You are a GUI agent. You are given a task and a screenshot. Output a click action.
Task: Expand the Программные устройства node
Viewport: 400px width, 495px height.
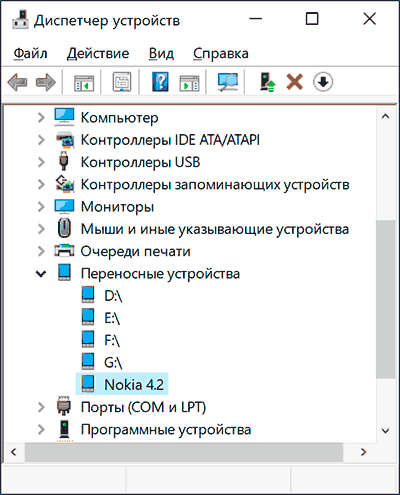pos(41,429)
